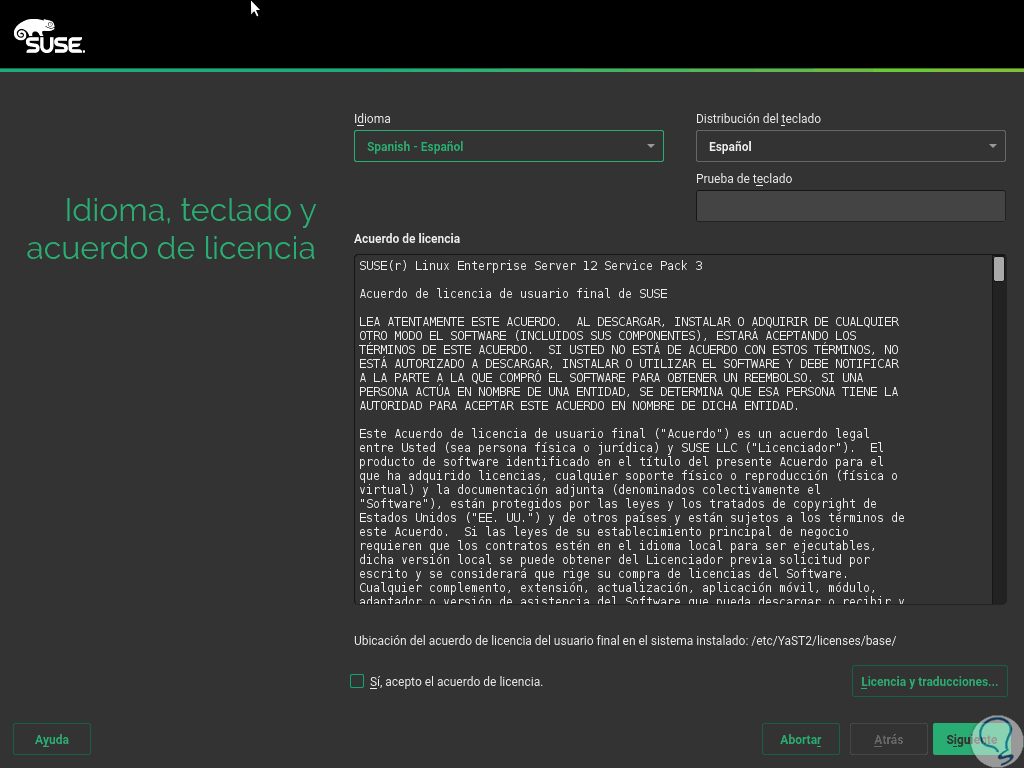
Task: Click the license location path /etc/YaST2/licenses/base/
Action: tap(824, 641)
